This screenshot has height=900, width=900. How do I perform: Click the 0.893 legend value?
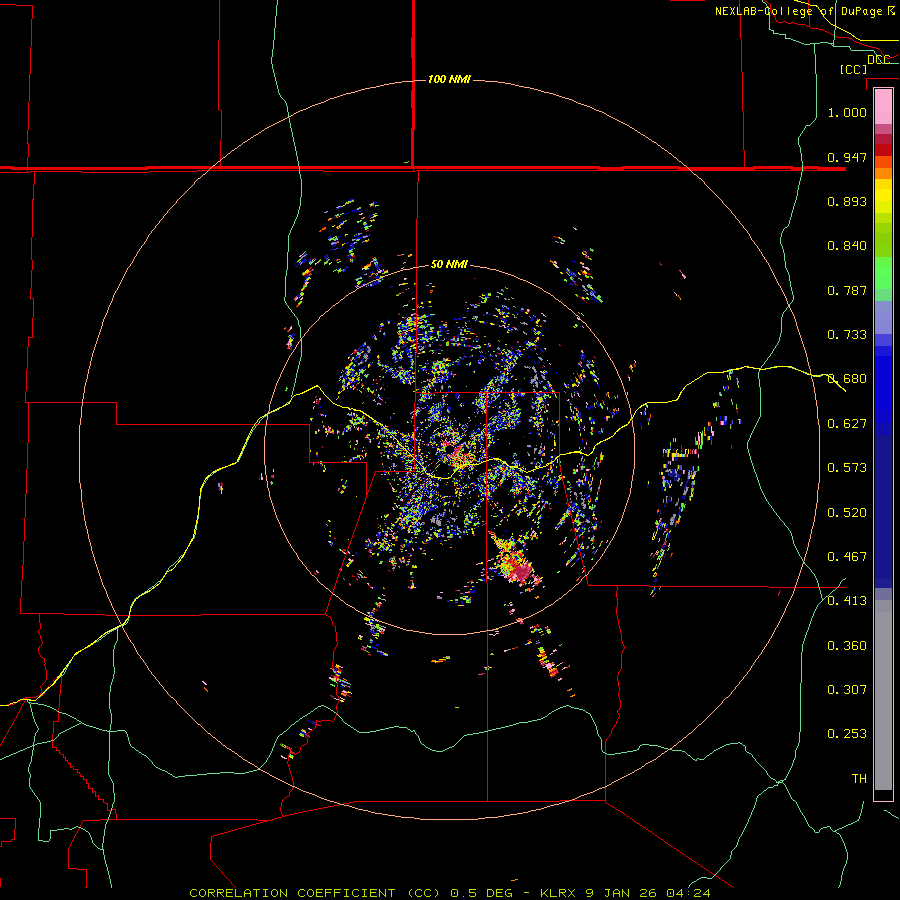[847, 201]
